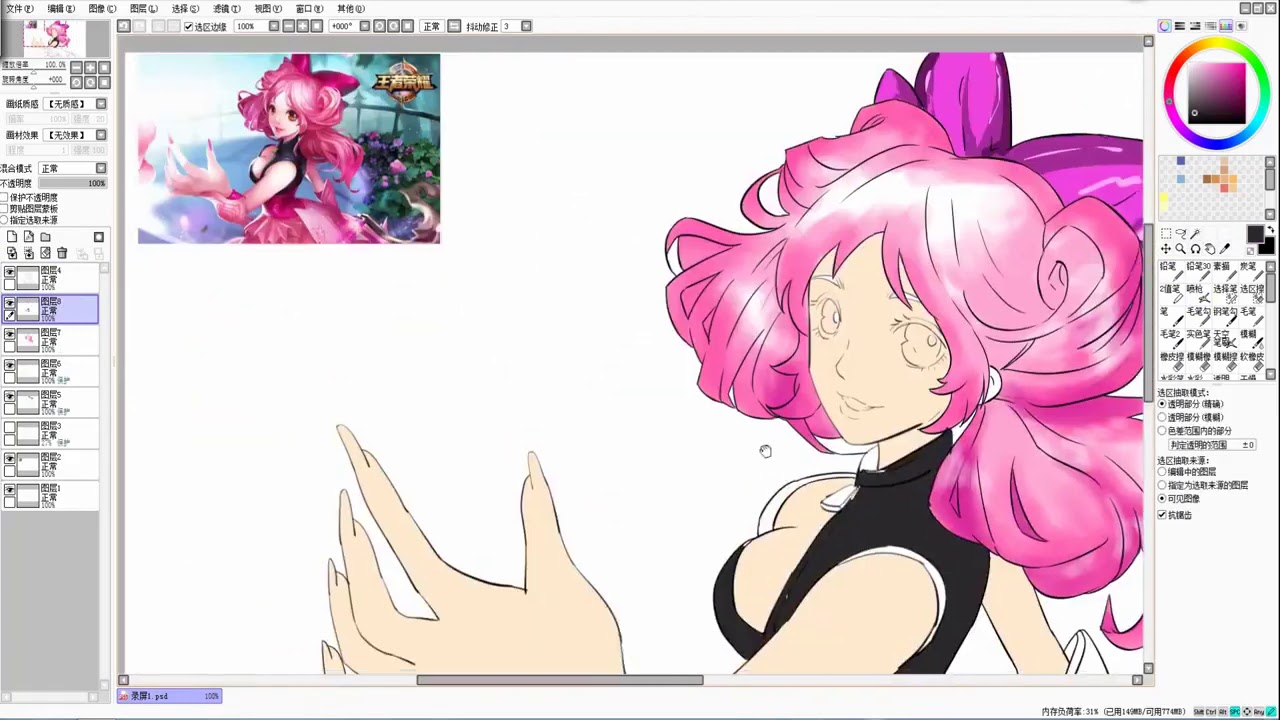The image size is (1280, 720).
Task: Show layer 图层3 visibility box
Action: [x=10, y=427]
